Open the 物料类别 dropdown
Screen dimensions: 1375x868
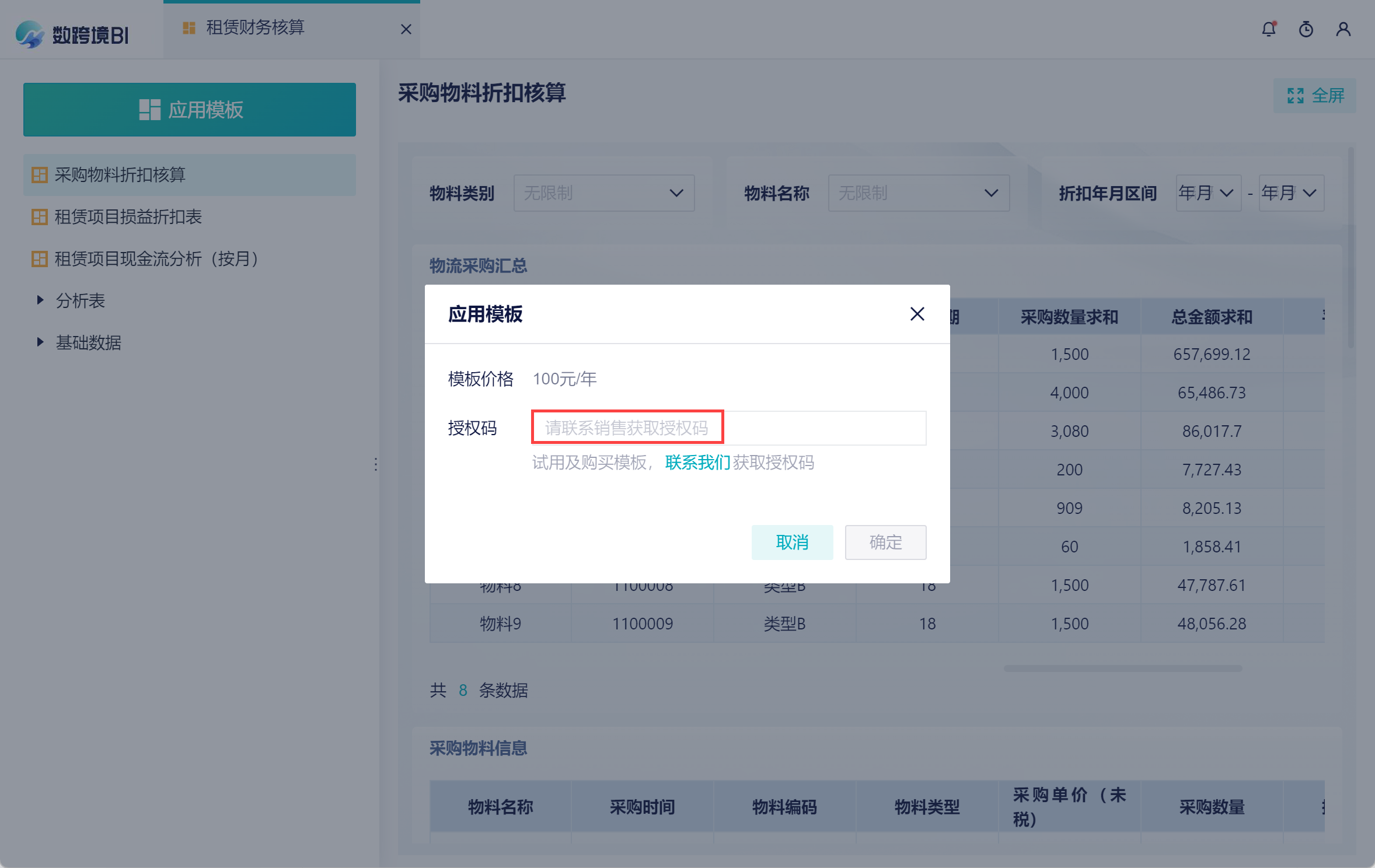click(x=603, y=193)
